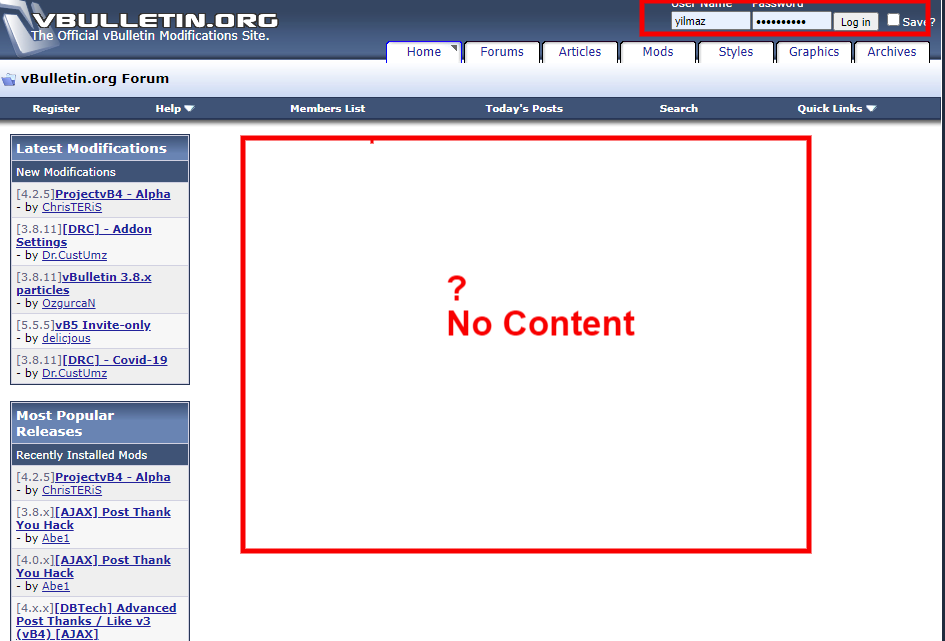Image resolution: width=945 pixels, height=641 pixels.
Task: Open the Styles tab
Action: [x=736, y=52]
